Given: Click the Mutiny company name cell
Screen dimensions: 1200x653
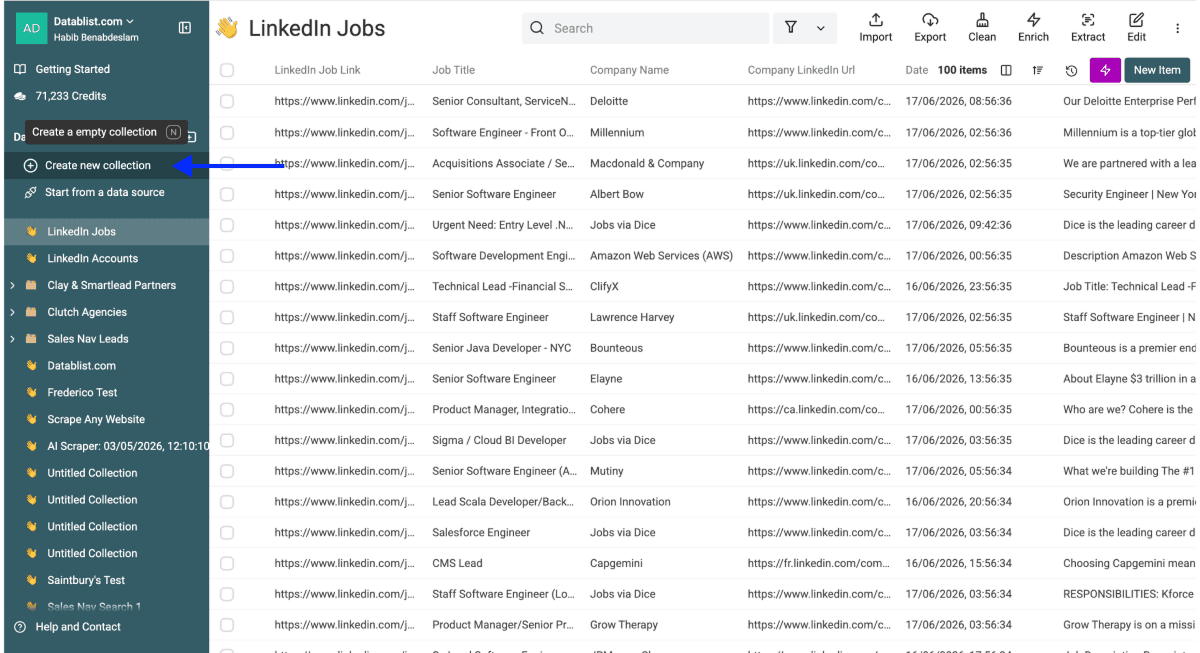Looking at the screenshot, I should [x=607, y=471].
